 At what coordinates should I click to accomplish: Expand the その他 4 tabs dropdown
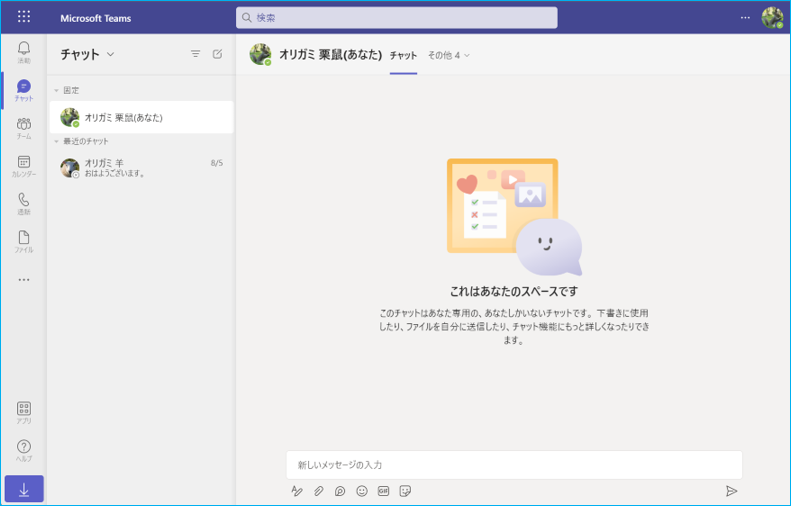point(449,55)
